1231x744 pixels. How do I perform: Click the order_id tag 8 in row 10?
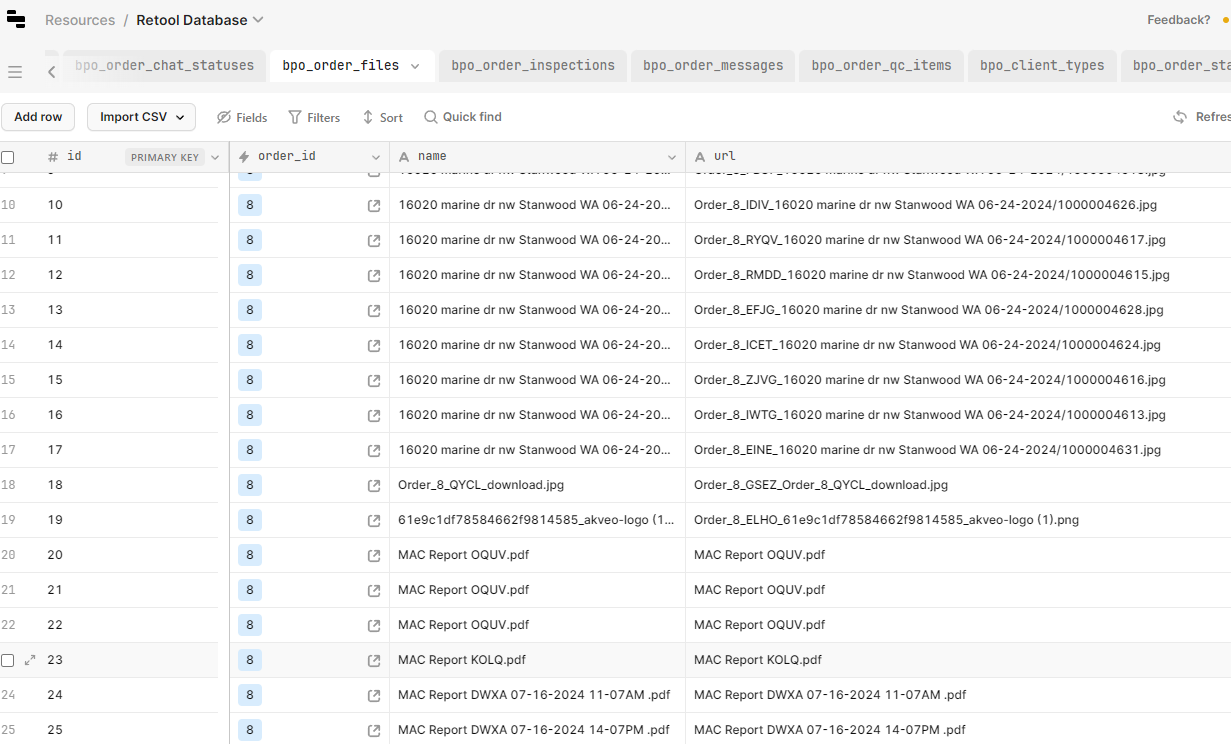[x=250, y=205]
